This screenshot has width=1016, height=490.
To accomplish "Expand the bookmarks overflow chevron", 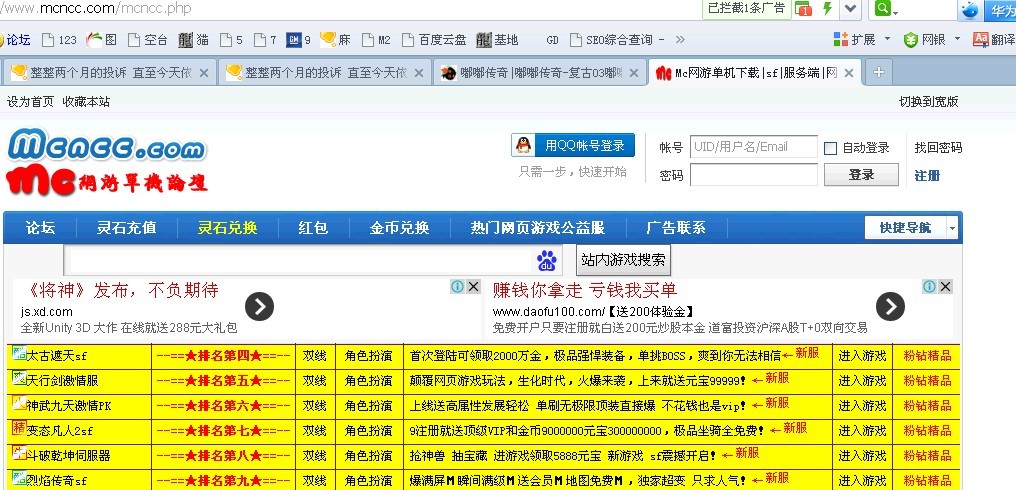I will click(680, 40).
